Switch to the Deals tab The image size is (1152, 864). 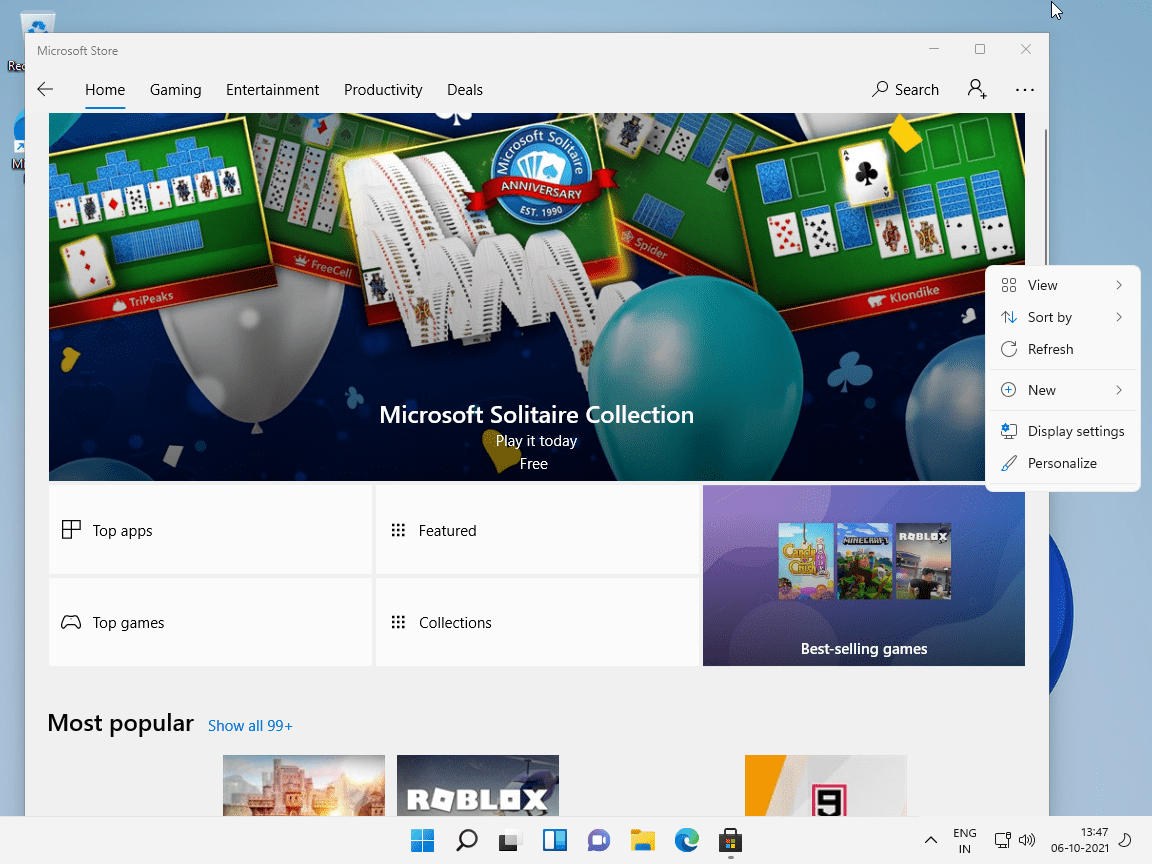click(x=465, y=90)
